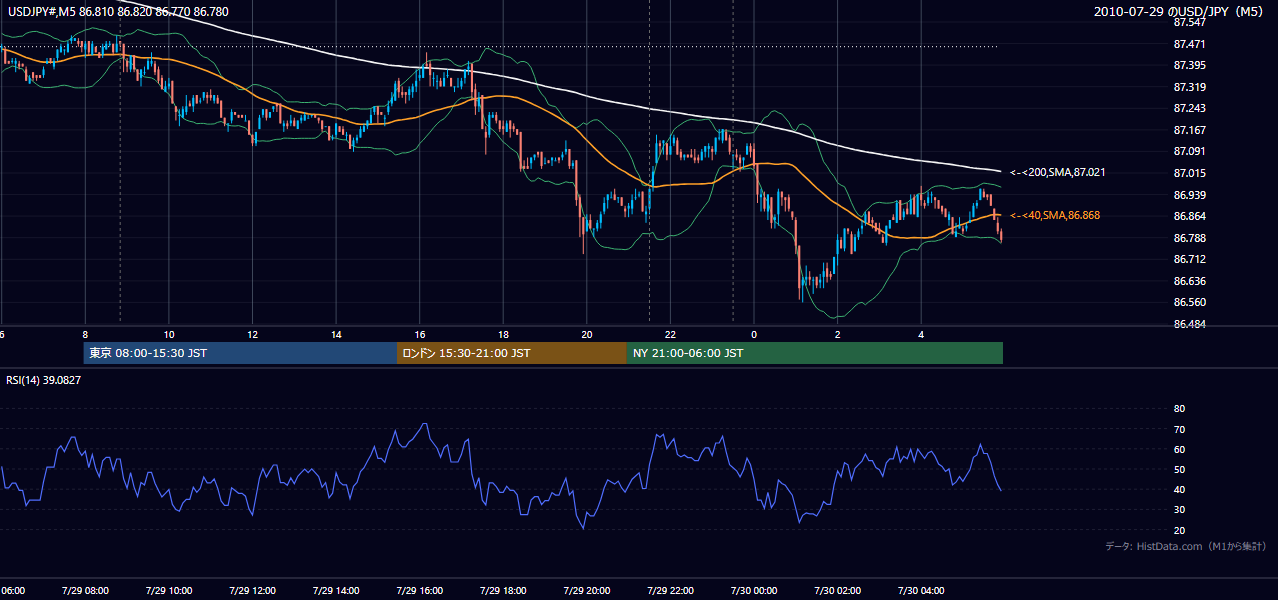Click the 40 SMA 86.868 label
Screen dimensions: 1278x600
(1055, 216)
